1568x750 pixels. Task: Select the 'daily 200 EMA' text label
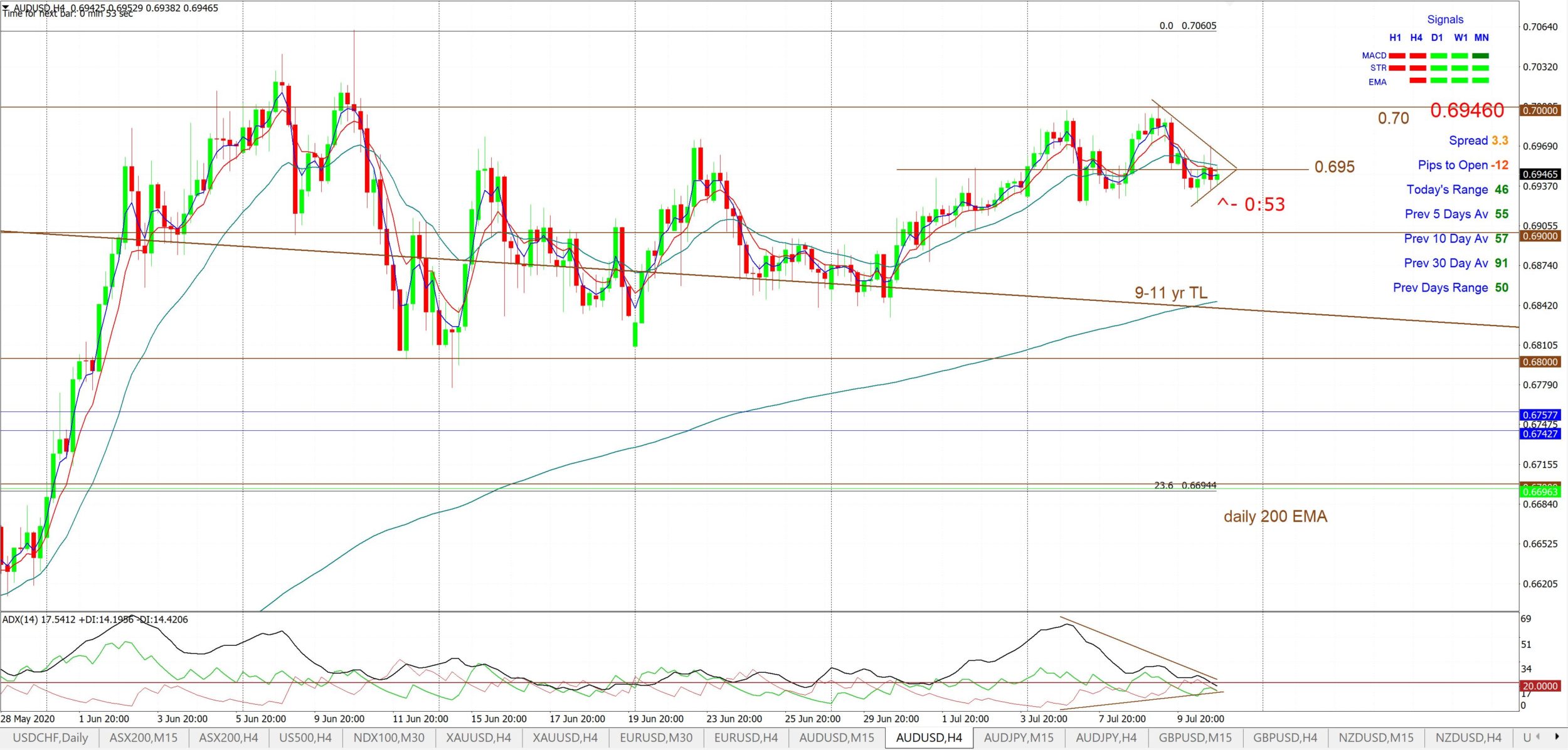(1275, 517)
